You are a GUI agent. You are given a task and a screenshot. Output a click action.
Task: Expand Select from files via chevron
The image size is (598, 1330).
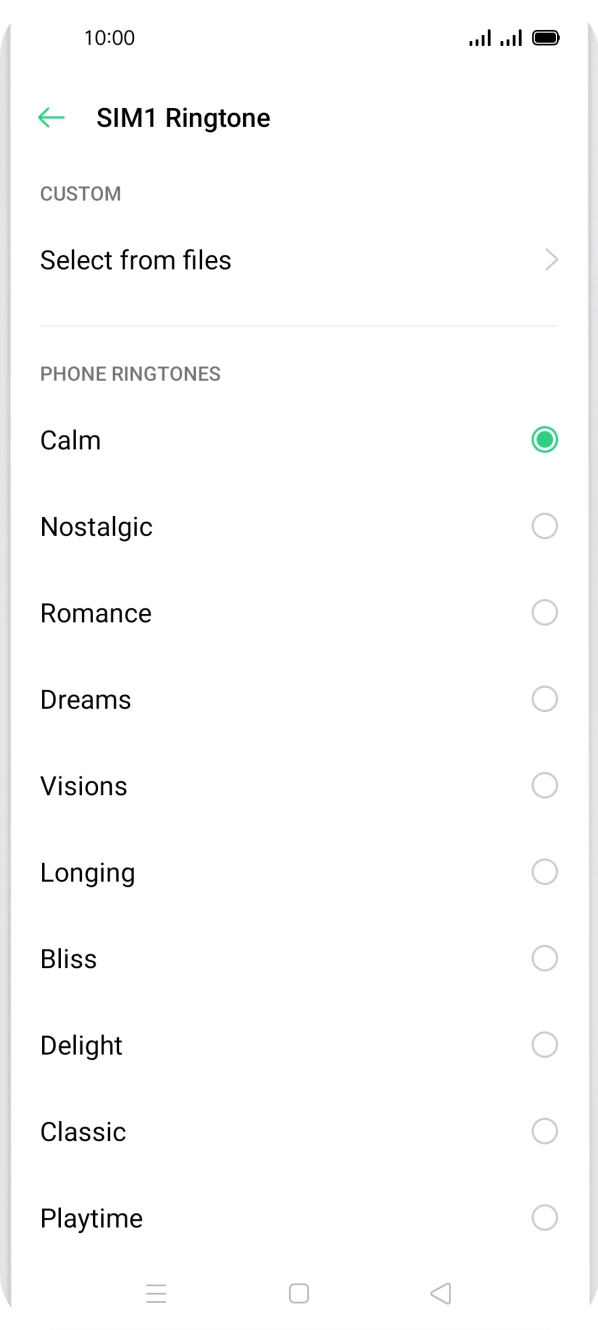coord(551,260)
